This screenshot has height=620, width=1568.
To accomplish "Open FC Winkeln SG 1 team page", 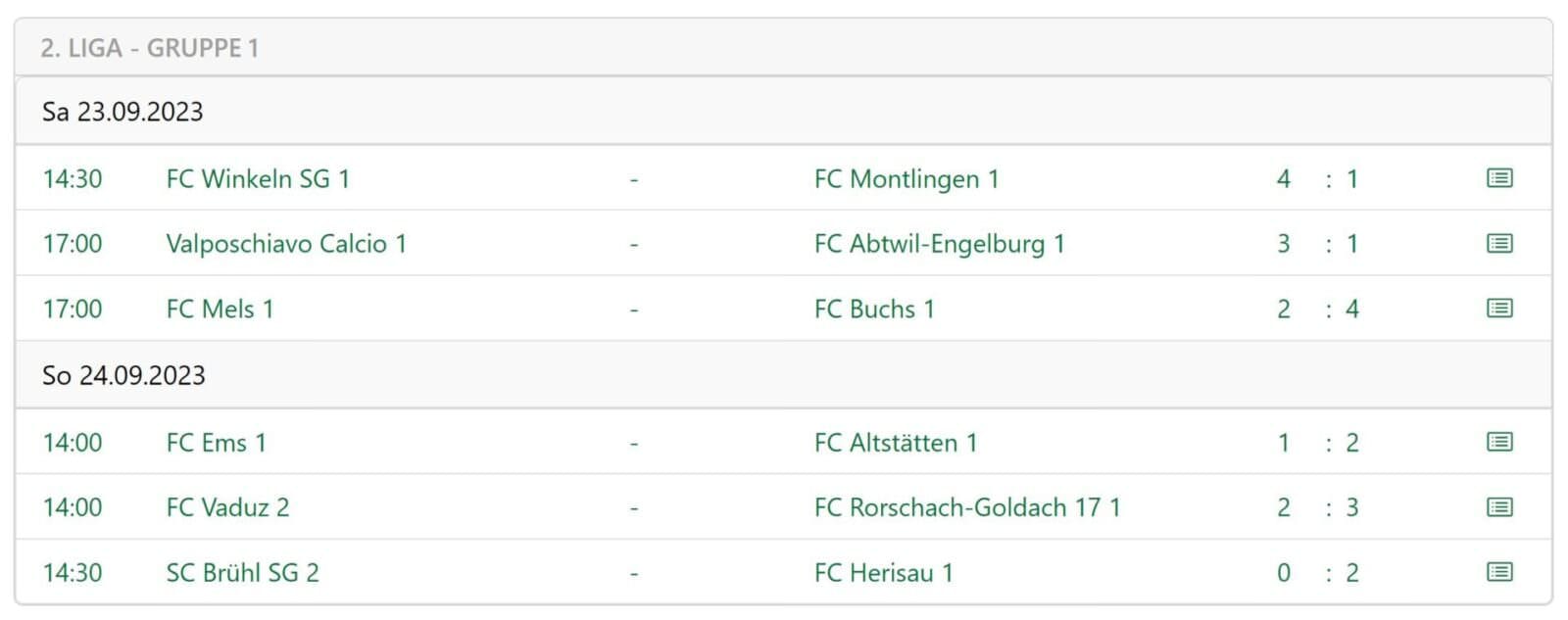I will click(x=258, y=179).
